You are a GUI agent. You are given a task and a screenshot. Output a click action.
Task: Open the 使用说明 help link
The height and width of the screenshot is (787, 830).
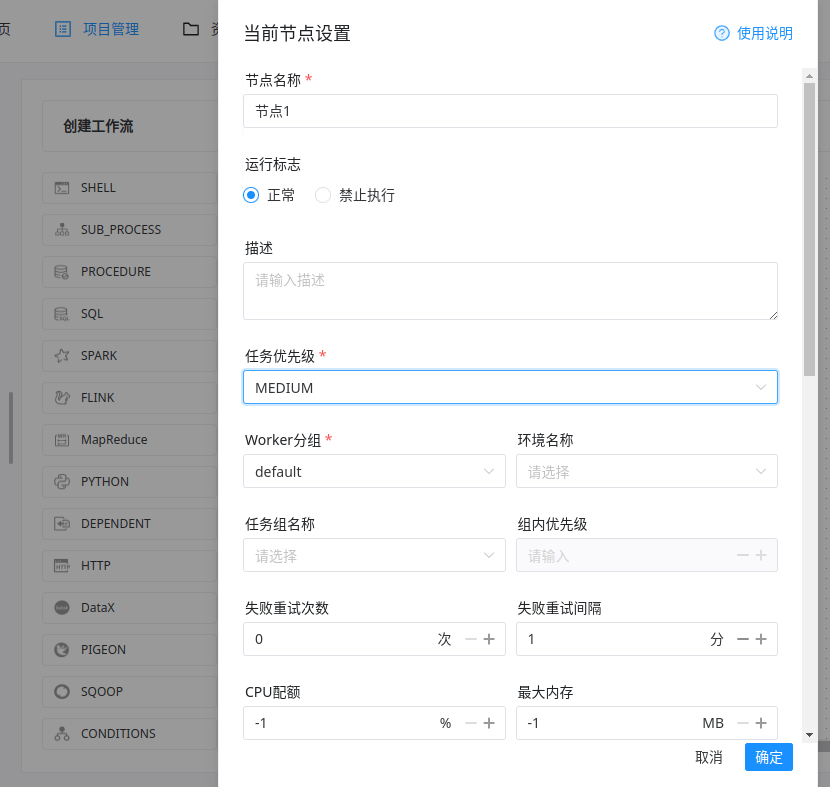click(x=753, y=33)
